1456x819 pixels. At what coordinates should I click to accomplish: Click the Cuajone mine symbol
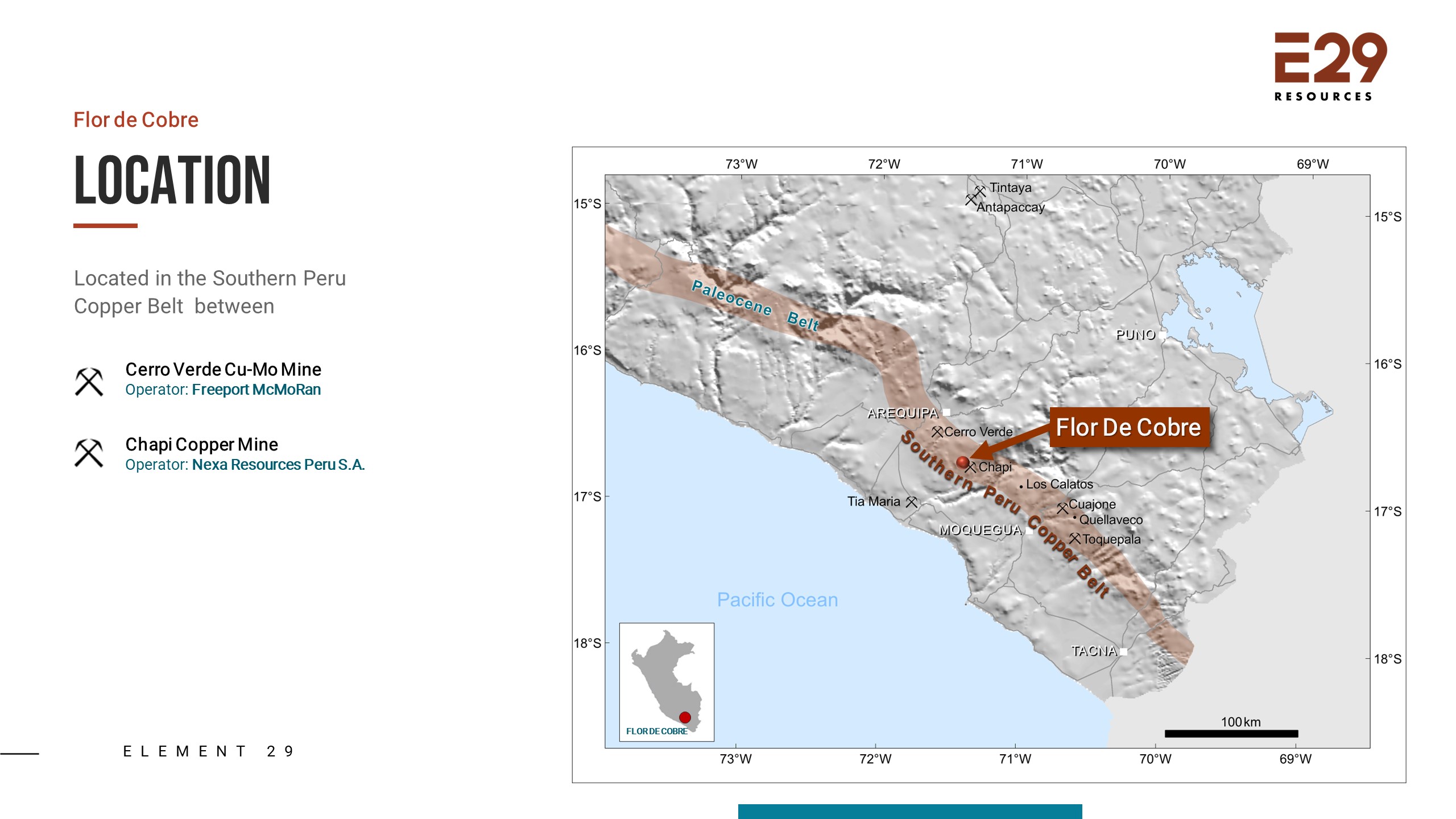point(1062,508)
